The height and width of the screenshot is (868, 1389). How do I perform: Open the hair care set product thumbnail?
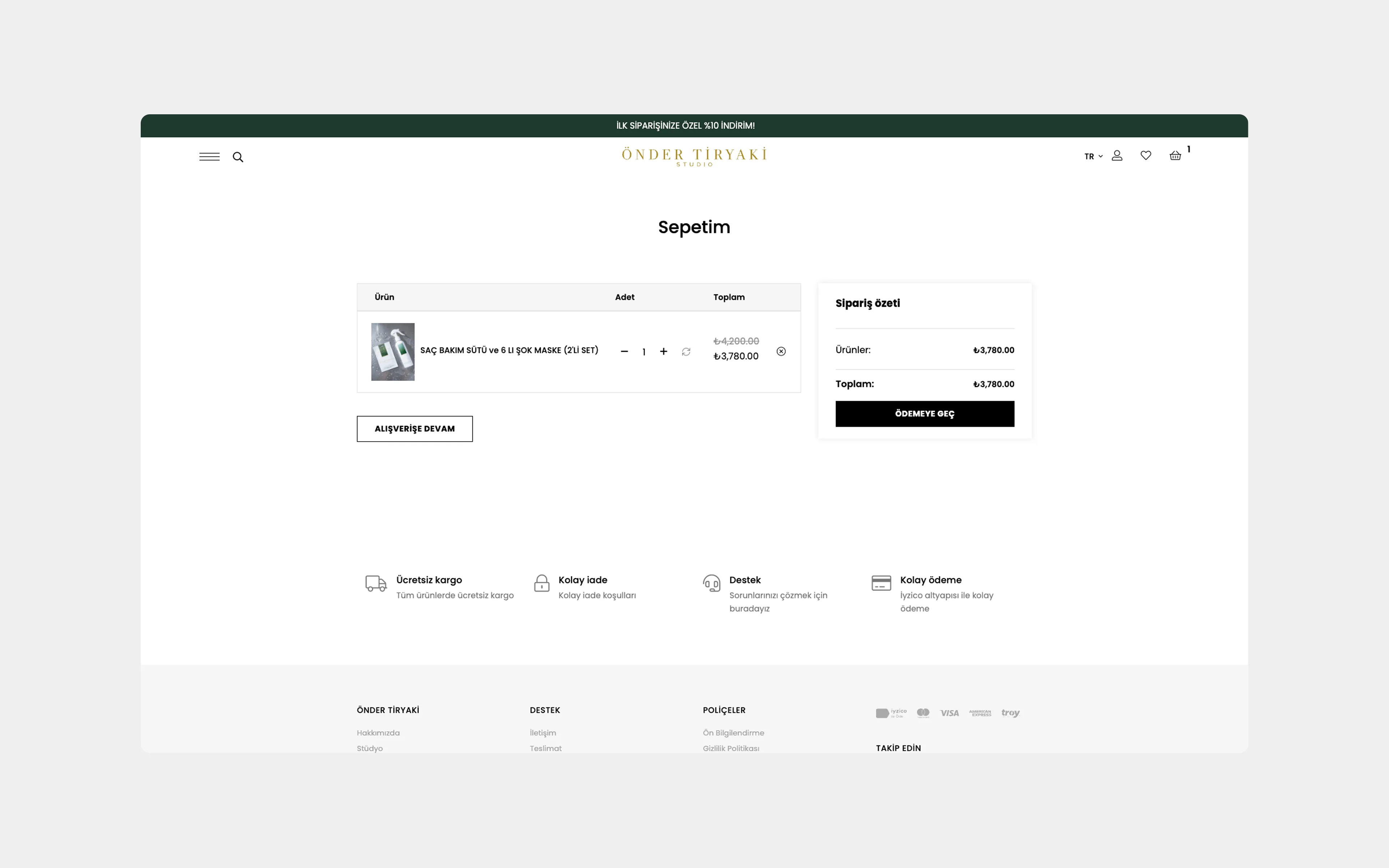click(x=392, y=352)
